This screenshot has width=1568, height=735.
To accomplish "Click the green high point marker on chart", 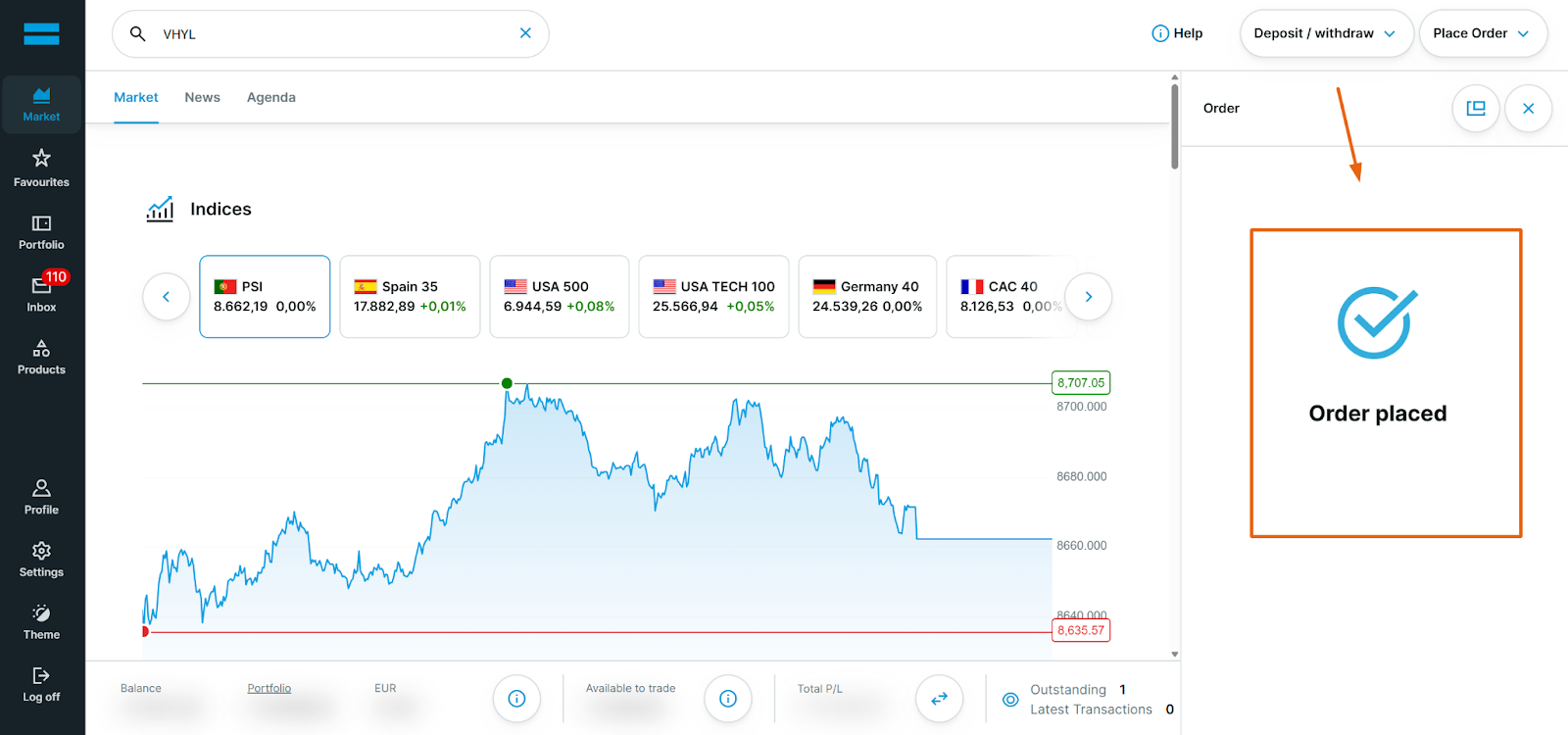I will point(507,383).
